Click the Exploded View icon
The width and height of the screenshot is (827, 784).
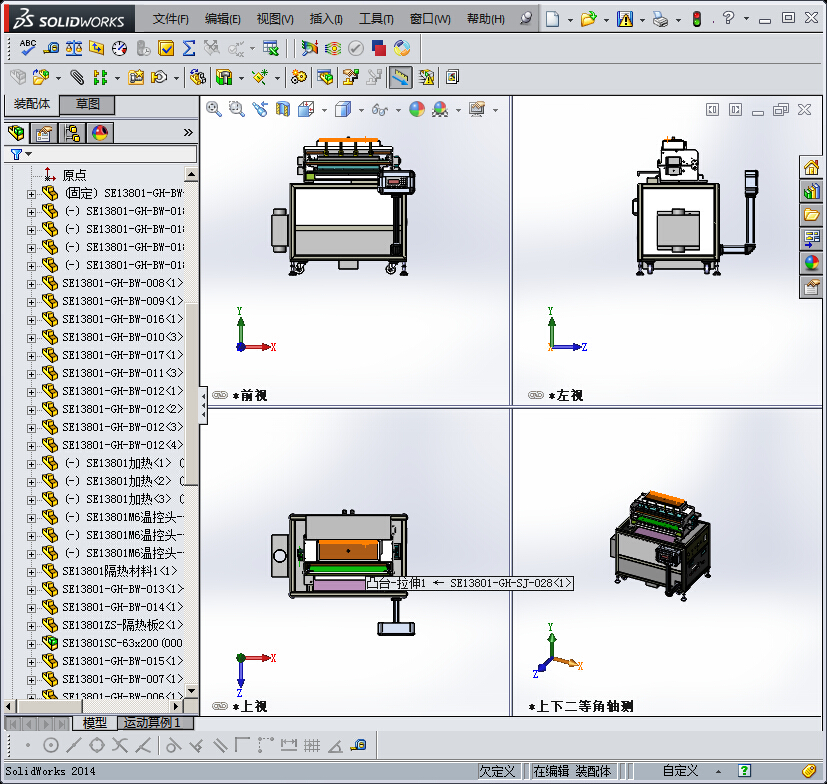coord(350,78)
